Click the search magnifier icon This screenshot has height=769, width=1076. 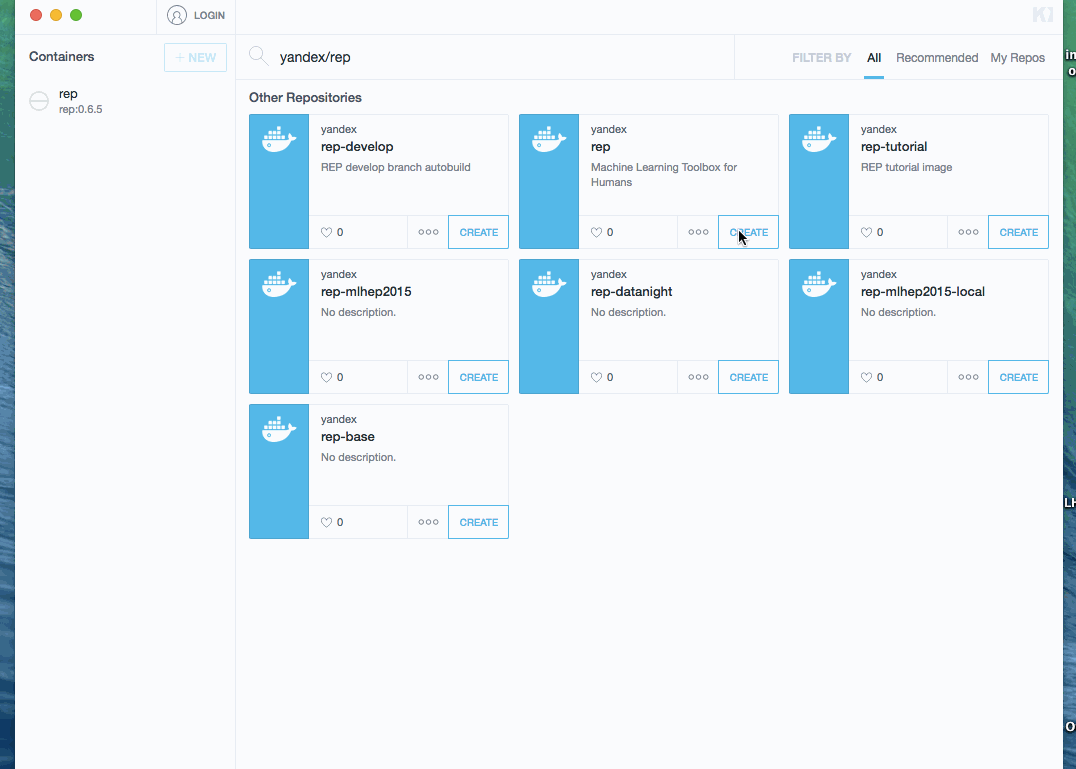pyautogui.click(x=258, y=56)
